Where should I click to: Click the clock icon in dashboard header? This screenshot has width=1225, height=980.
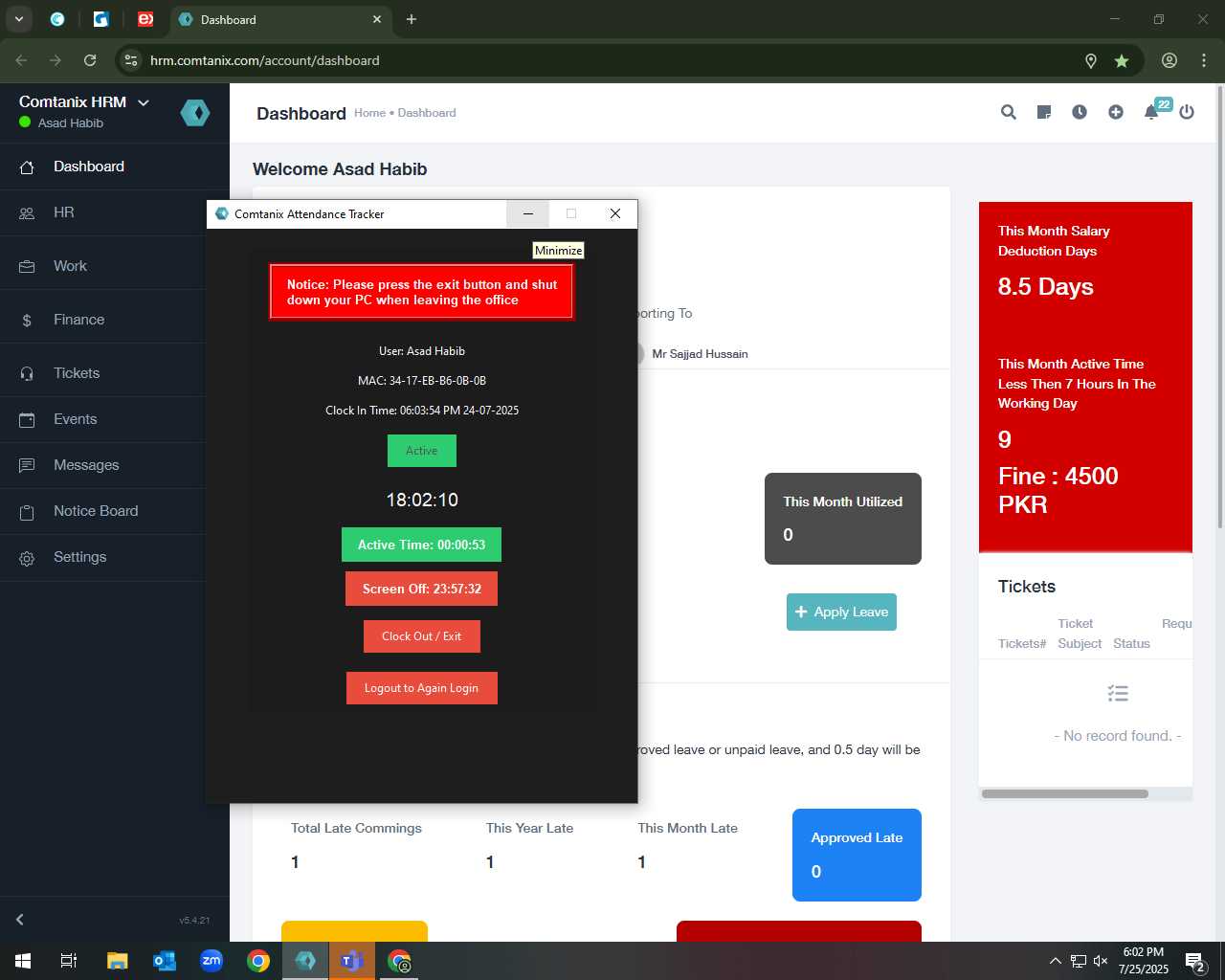click(x=1080, y=112)
